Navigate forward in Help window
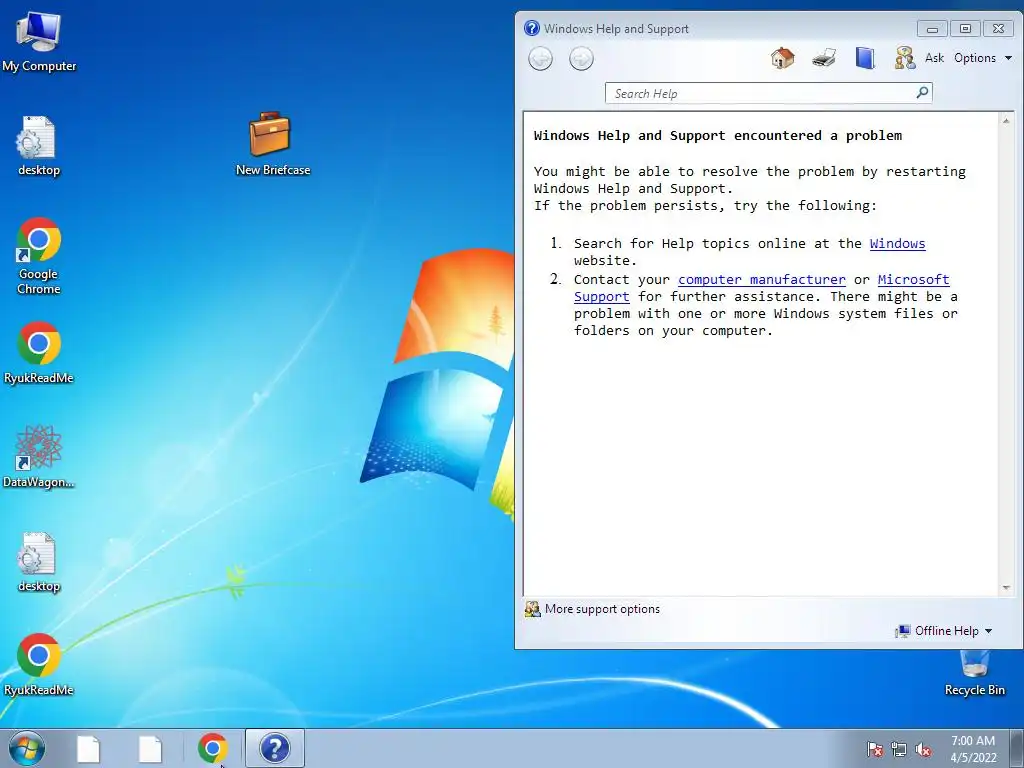This screenshot has height=768, width=1024. [x=581, y=59]
